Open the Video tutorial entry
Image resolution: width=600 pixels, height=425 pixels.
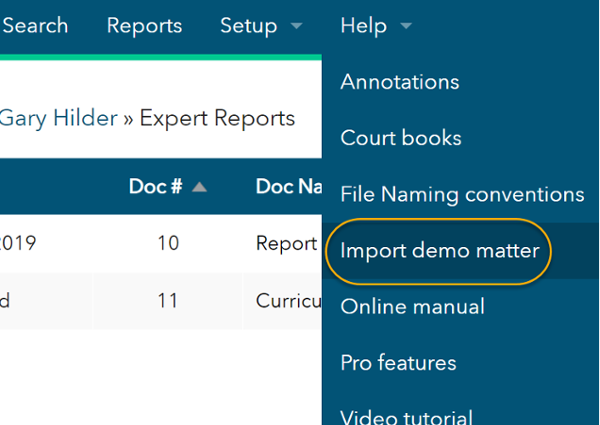point(407,415)
